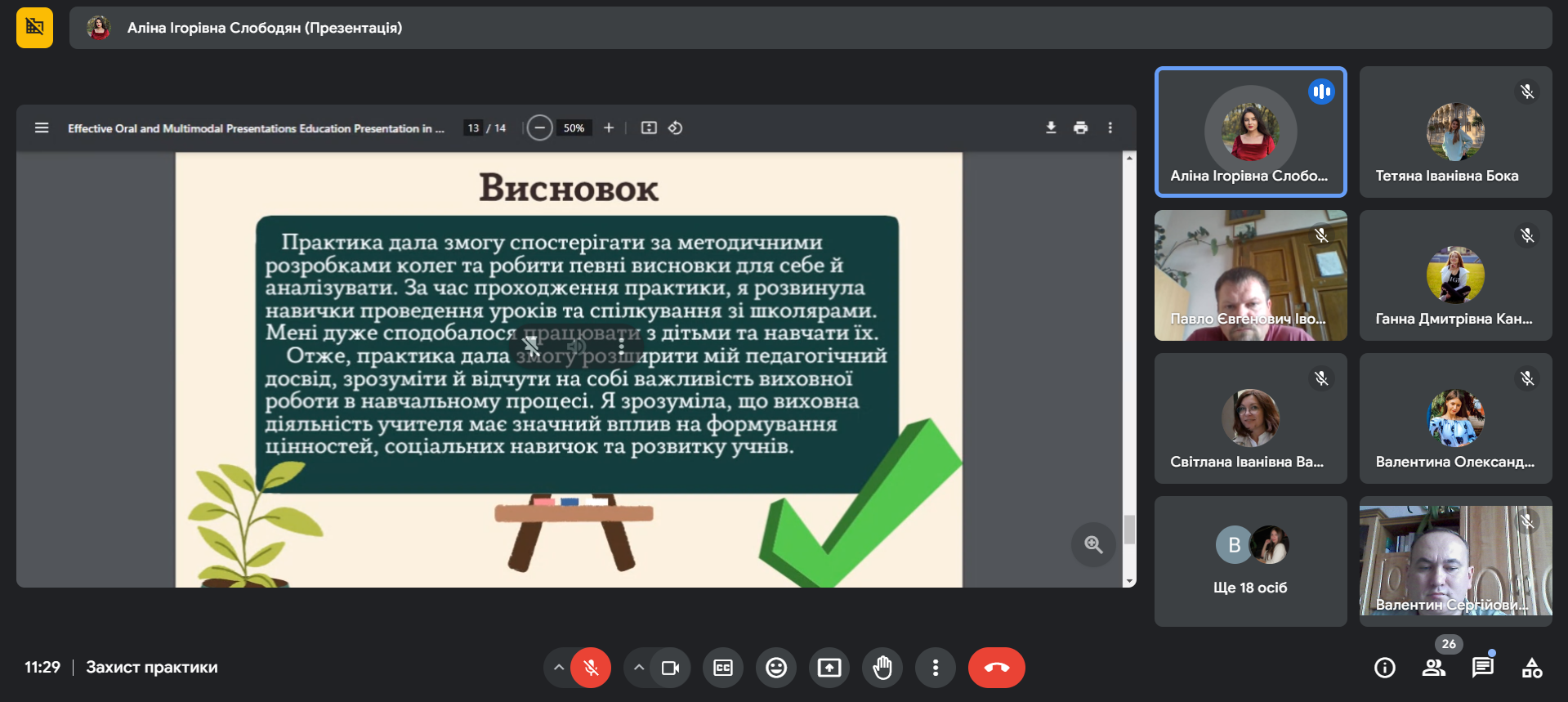
Task: Click the unpin icon over the presentation
Action: (532, 347)
